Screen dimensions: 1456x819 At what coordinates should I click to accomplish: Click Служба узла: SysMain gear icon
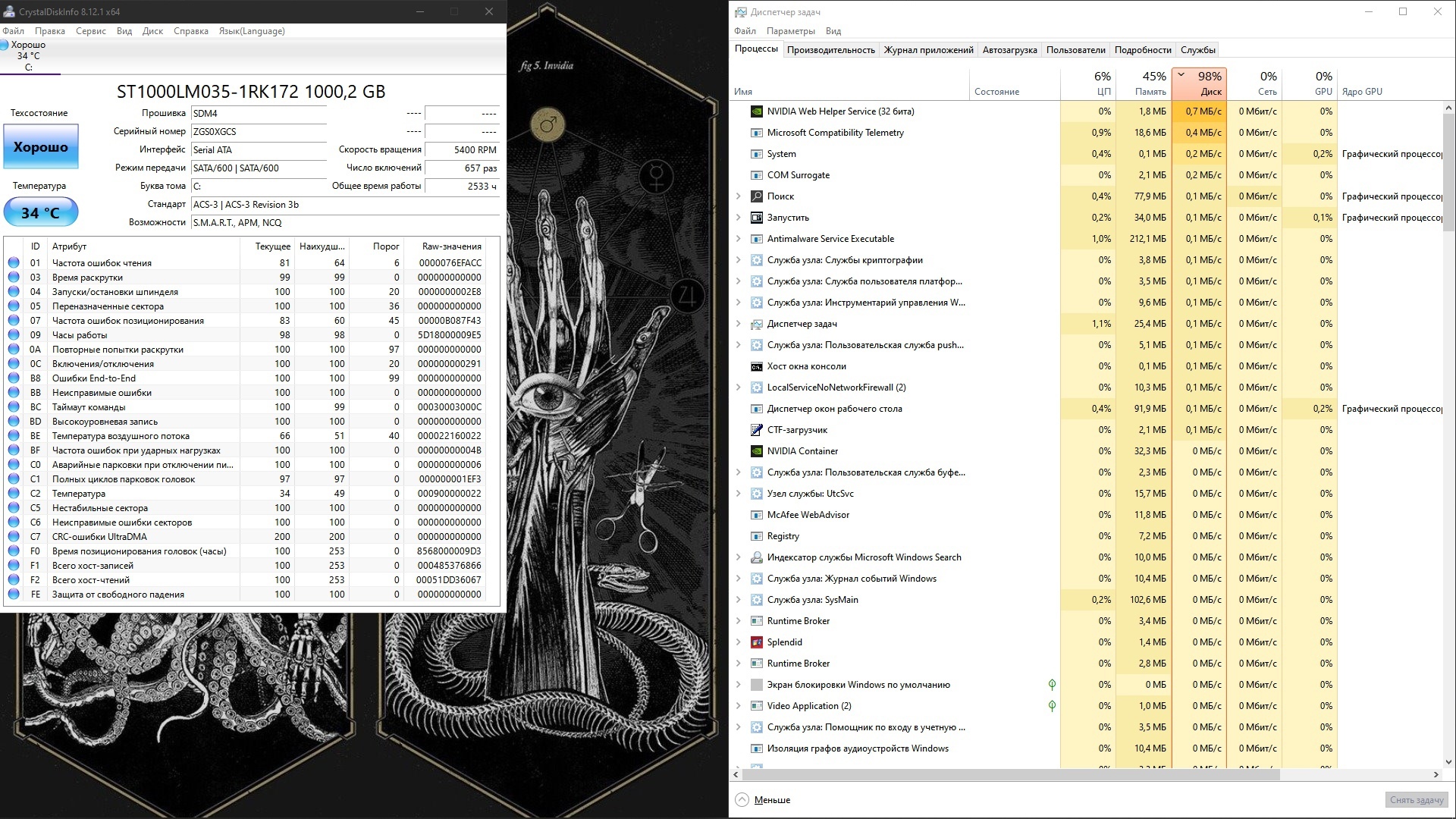tap(756, 600)
